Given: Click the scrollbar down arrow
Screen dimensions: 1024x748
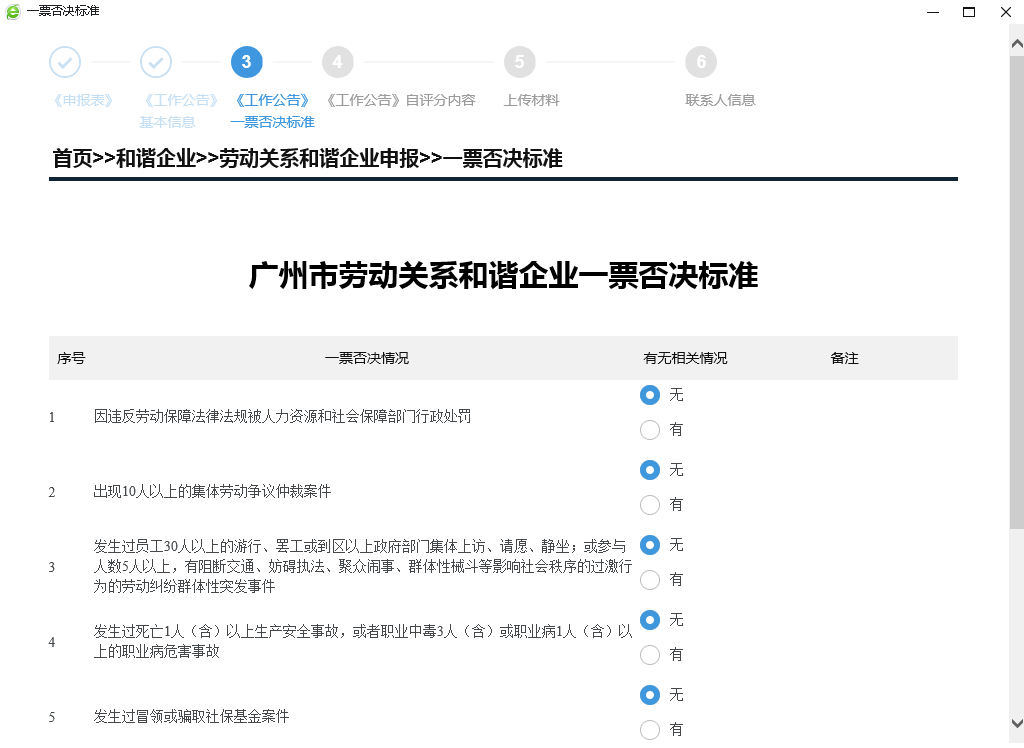Looking at the screenshot, I should click(1017, 723).
